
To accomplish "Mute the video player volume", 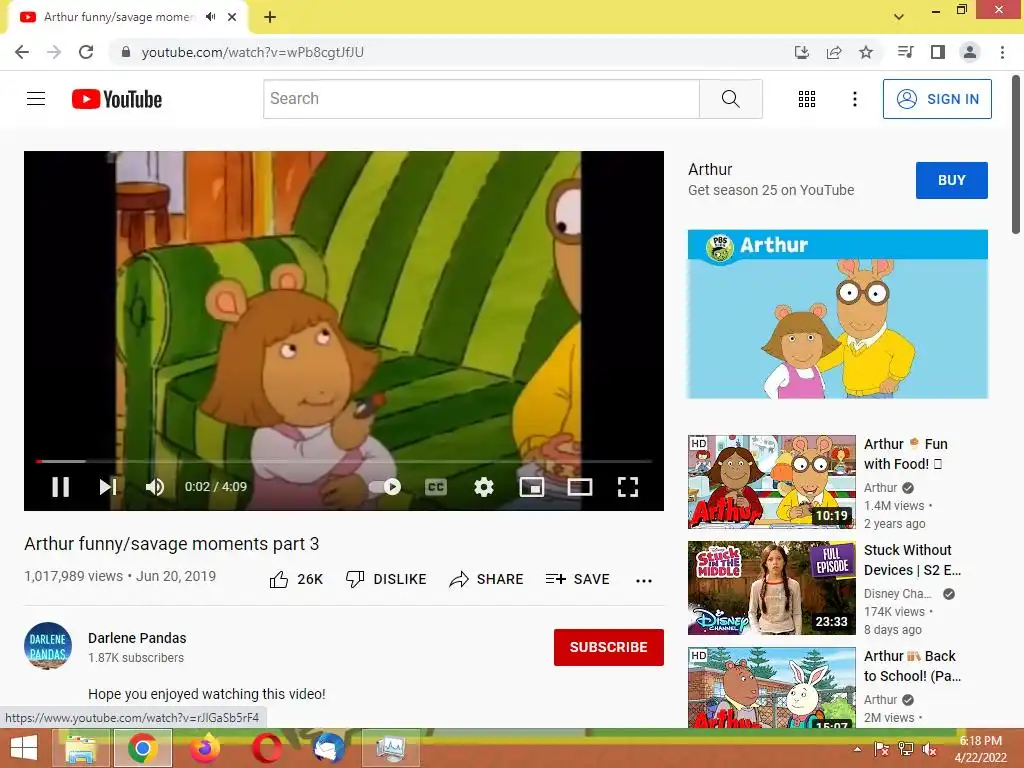I will (x=155, y=487).
